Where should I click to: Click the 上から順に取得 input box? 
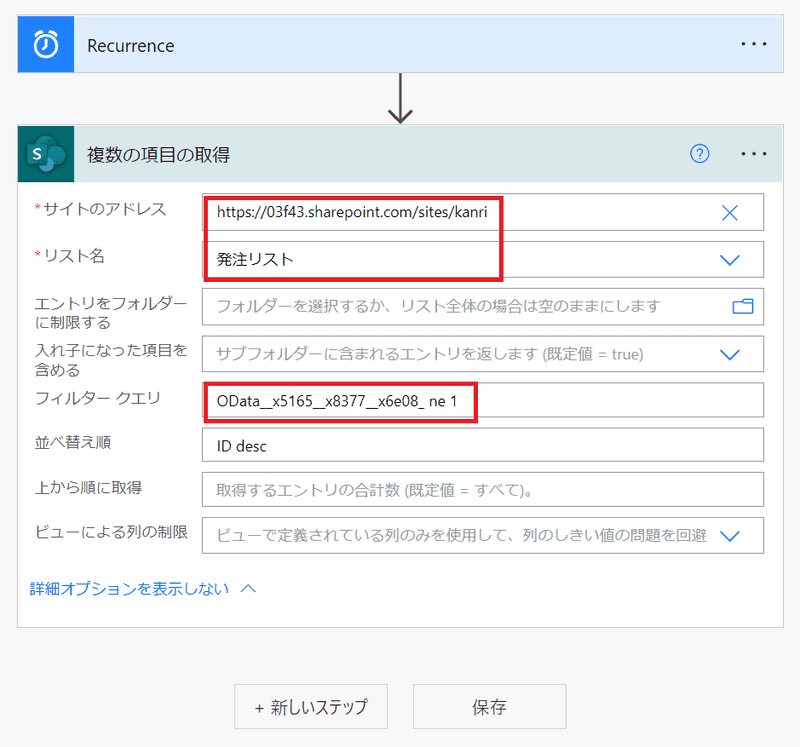[482, 490]
